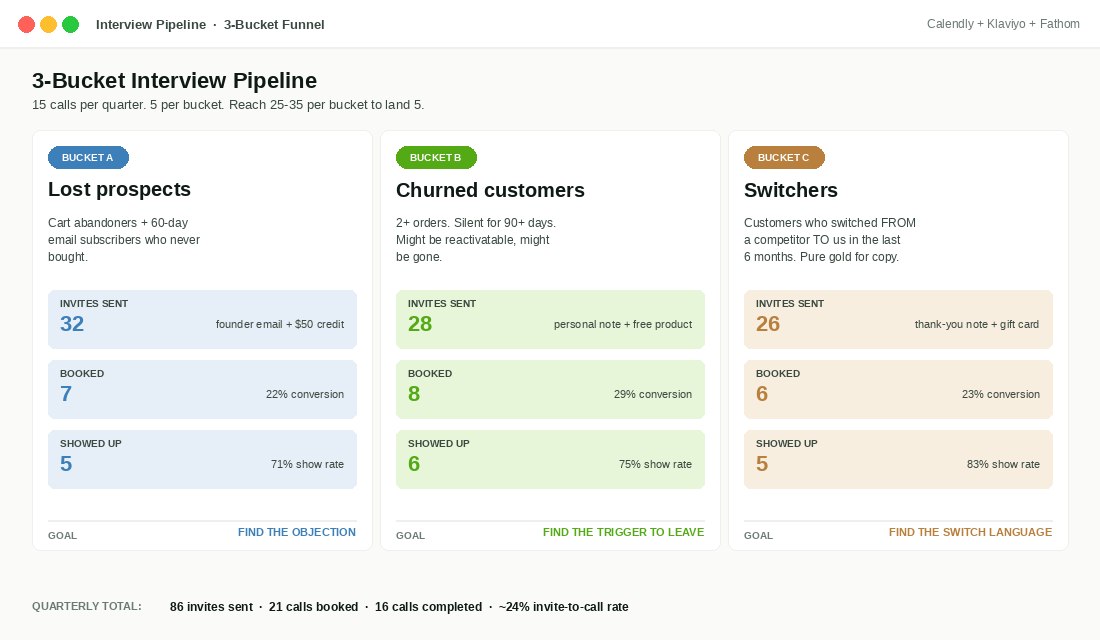Screen dimensions: 1100x640
Task: Click the 'Interview Pipeline · 3-Bucket Funnel' window title
Action: [210, 25]
